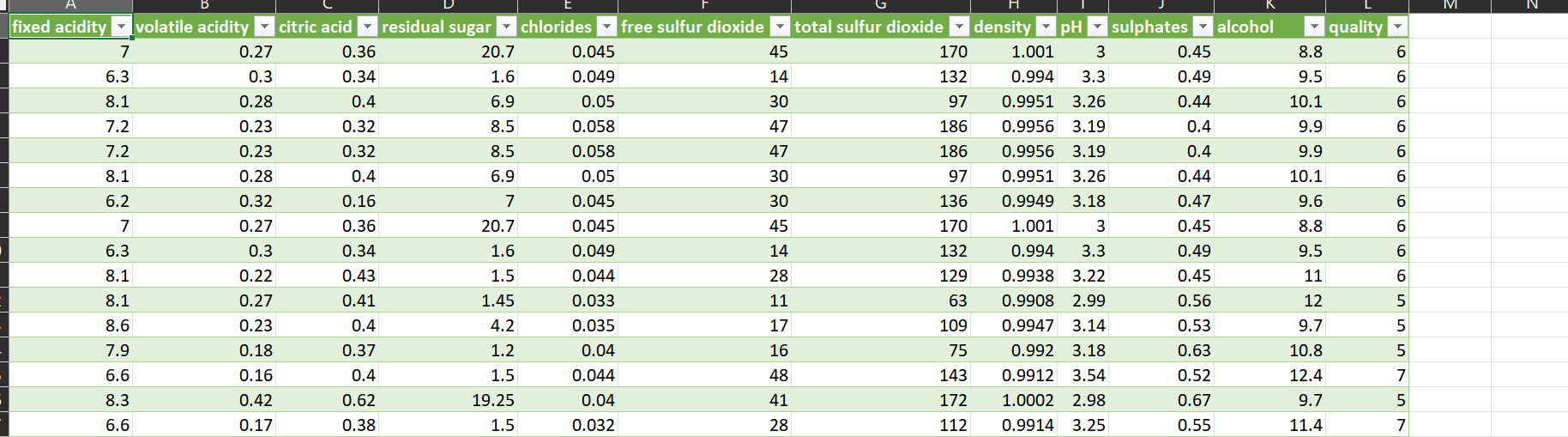Select the 'total sulfur dioxide' header cell text
This screenshot has width=1568, height=437.
point(868,27)
